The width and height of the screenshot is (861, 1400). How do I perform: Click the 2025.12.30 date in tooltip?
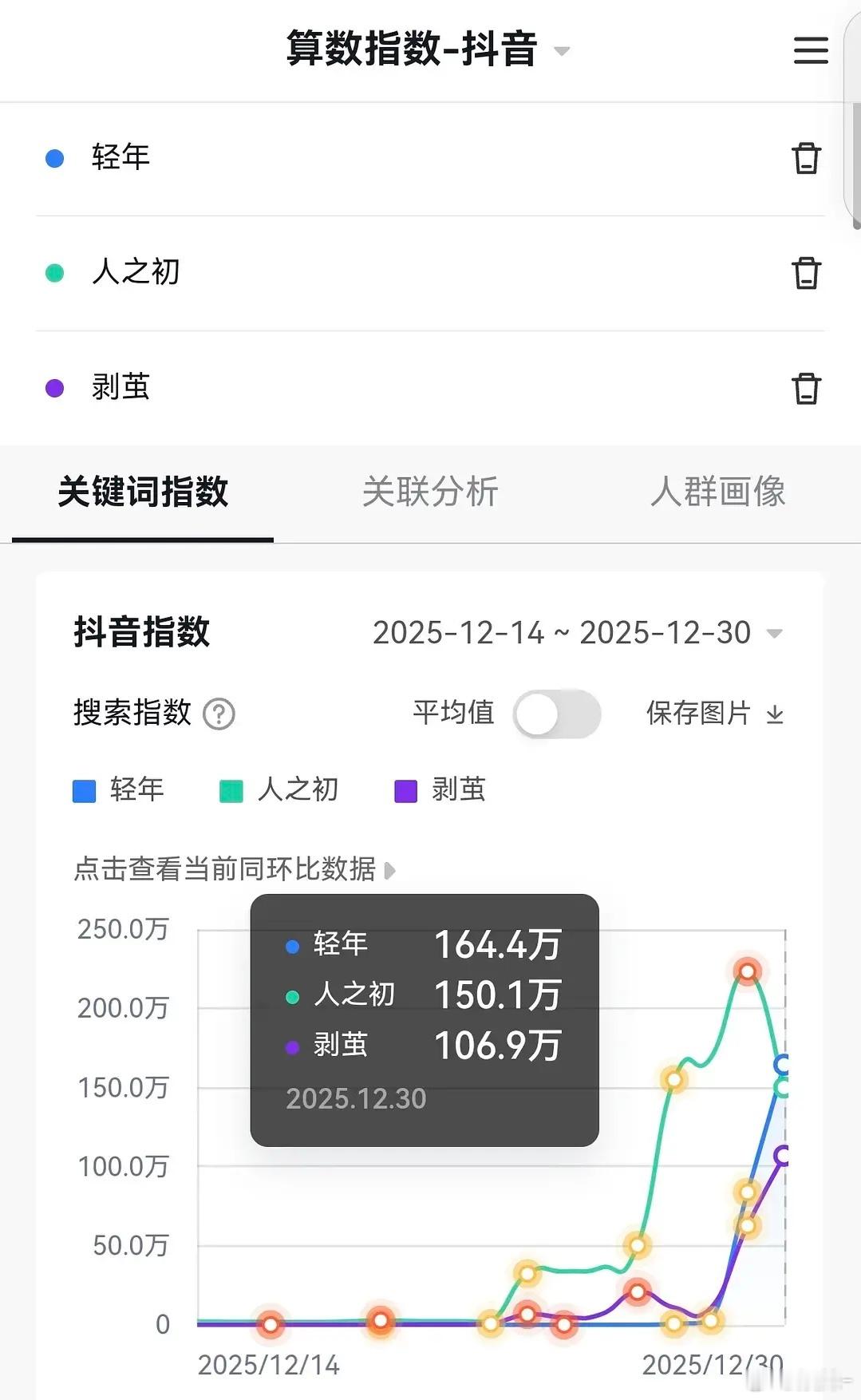356,1098
